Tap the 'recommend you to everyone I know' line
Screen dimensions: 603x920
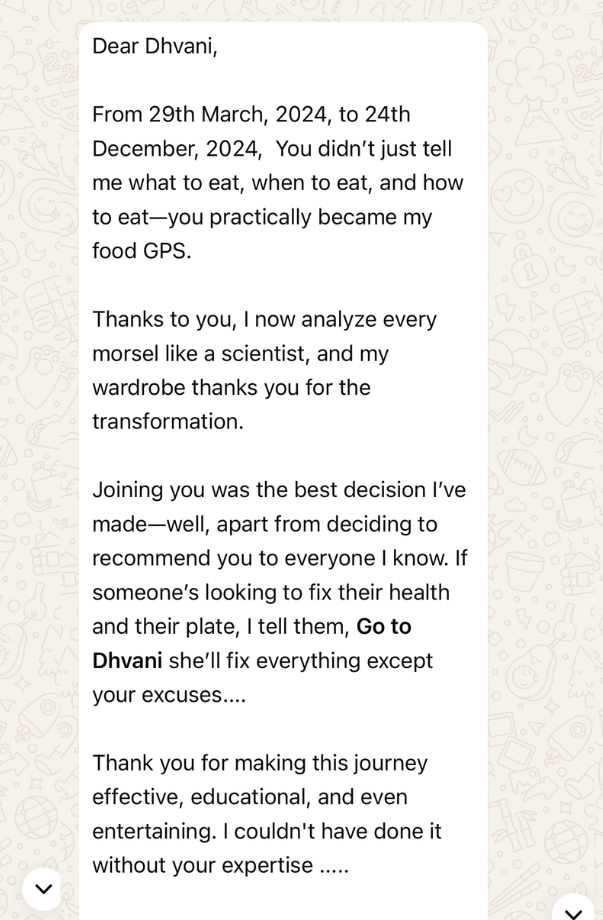coord(279,558)
